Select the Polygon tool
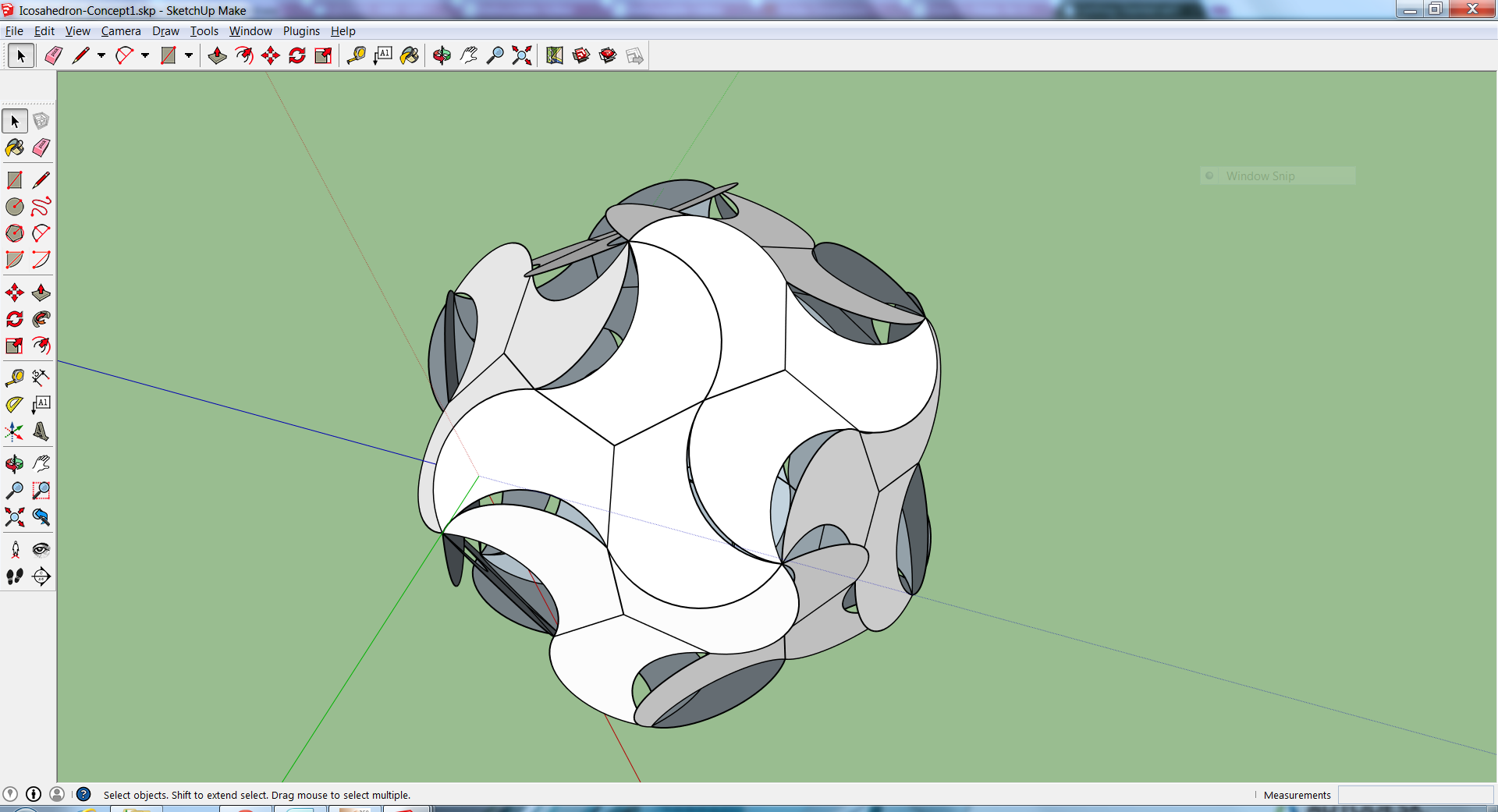The image size is (1498, 812). coord(15,233)
